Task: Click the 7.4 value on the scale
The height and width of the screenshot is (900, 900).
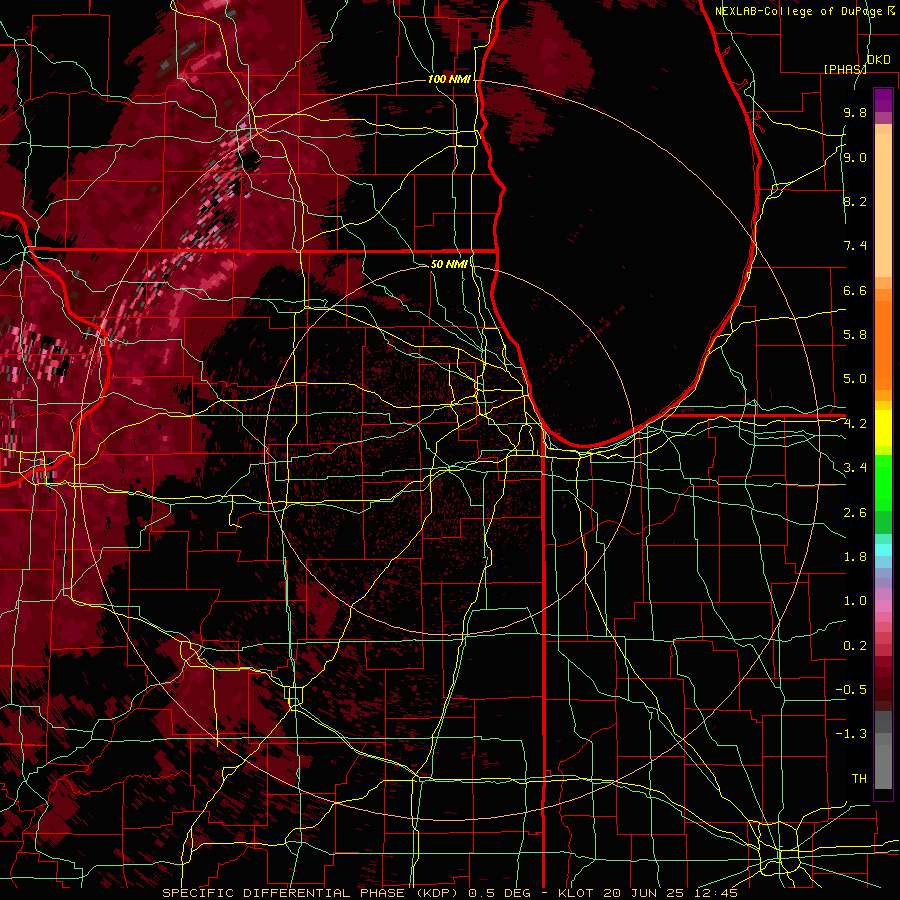Action: coord(855,246)
